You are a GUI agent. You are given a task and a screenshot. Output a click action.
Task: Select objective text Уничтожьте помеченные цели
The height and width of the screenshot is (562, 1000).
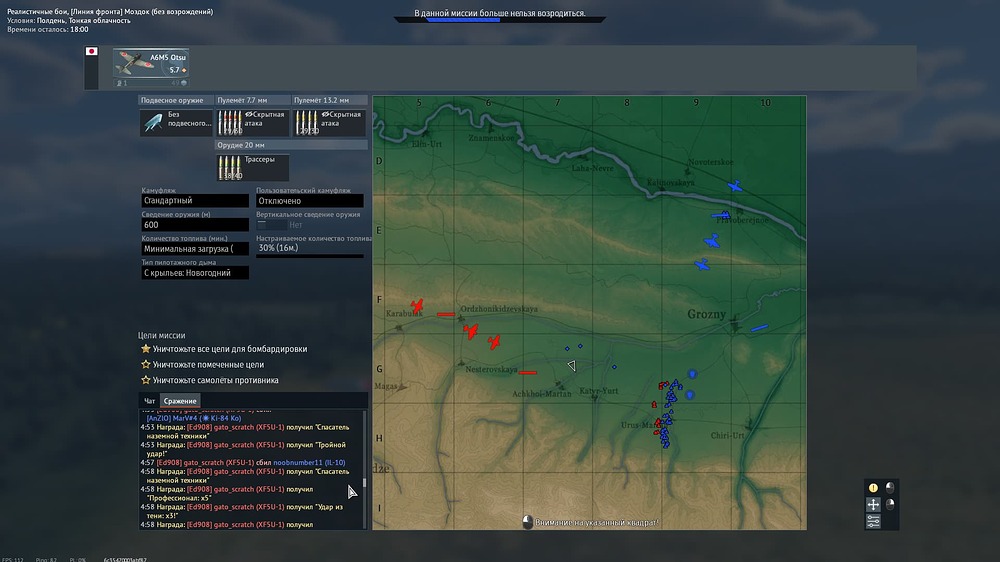pyautogui.click(x=208, y=365)
